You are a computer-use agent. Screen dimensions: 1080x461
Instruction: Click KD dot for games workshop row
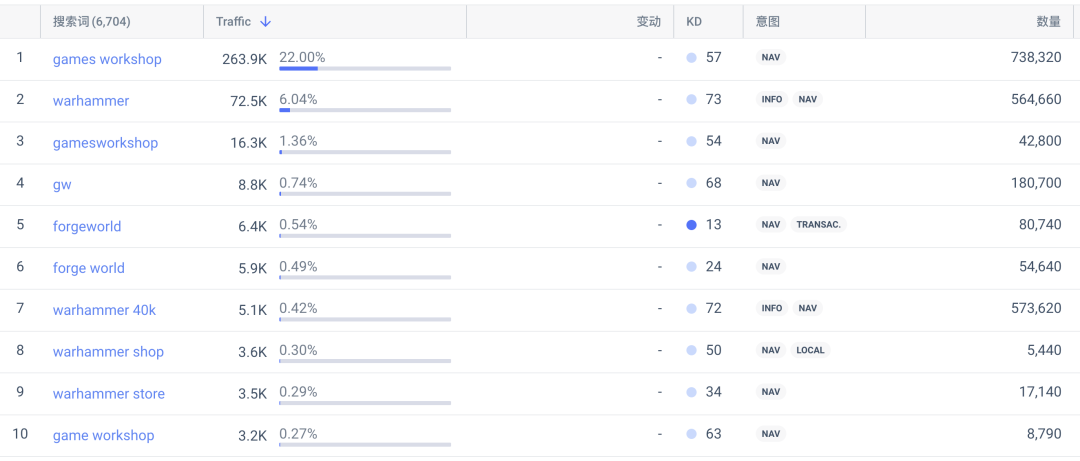[x=692, y=58]
